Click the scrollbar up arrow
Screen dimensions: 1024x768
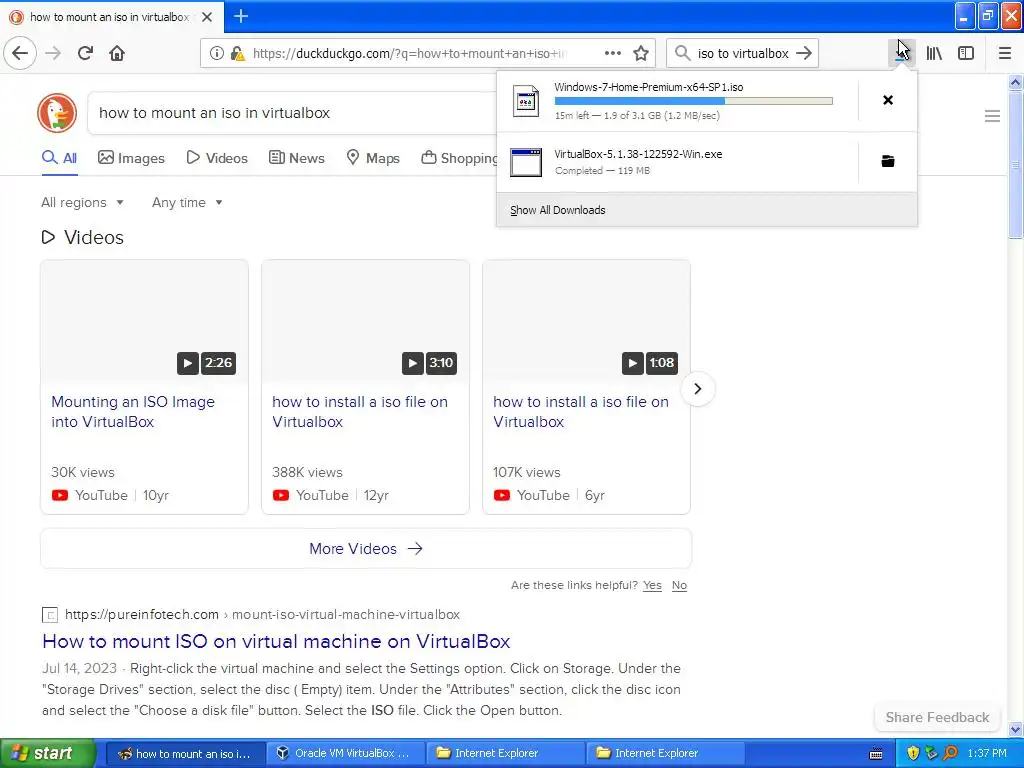click(1015, 82)
